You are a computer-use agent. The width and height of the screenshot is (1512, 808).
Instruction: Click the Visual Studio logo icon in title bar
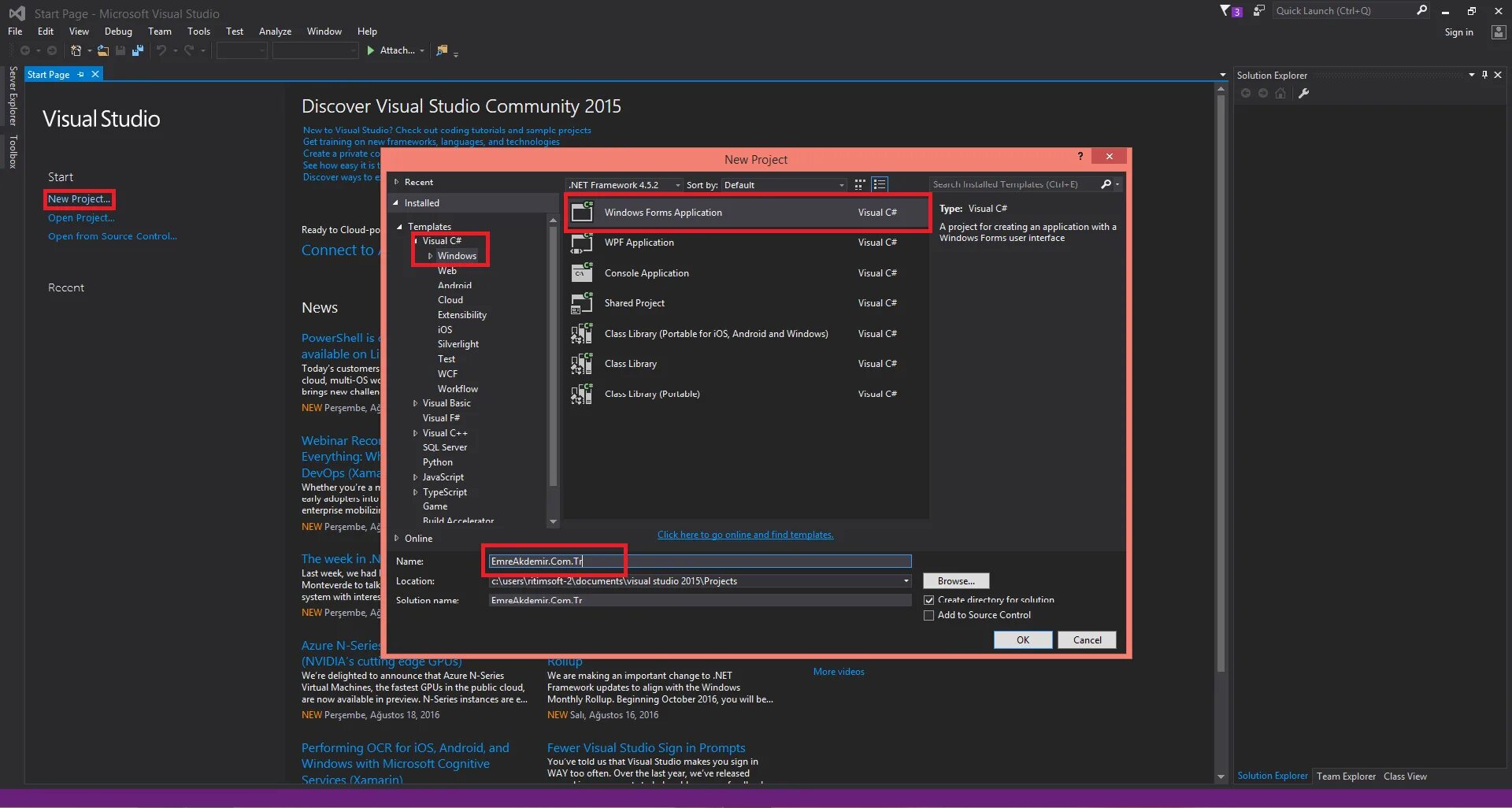tap(17, 13)
